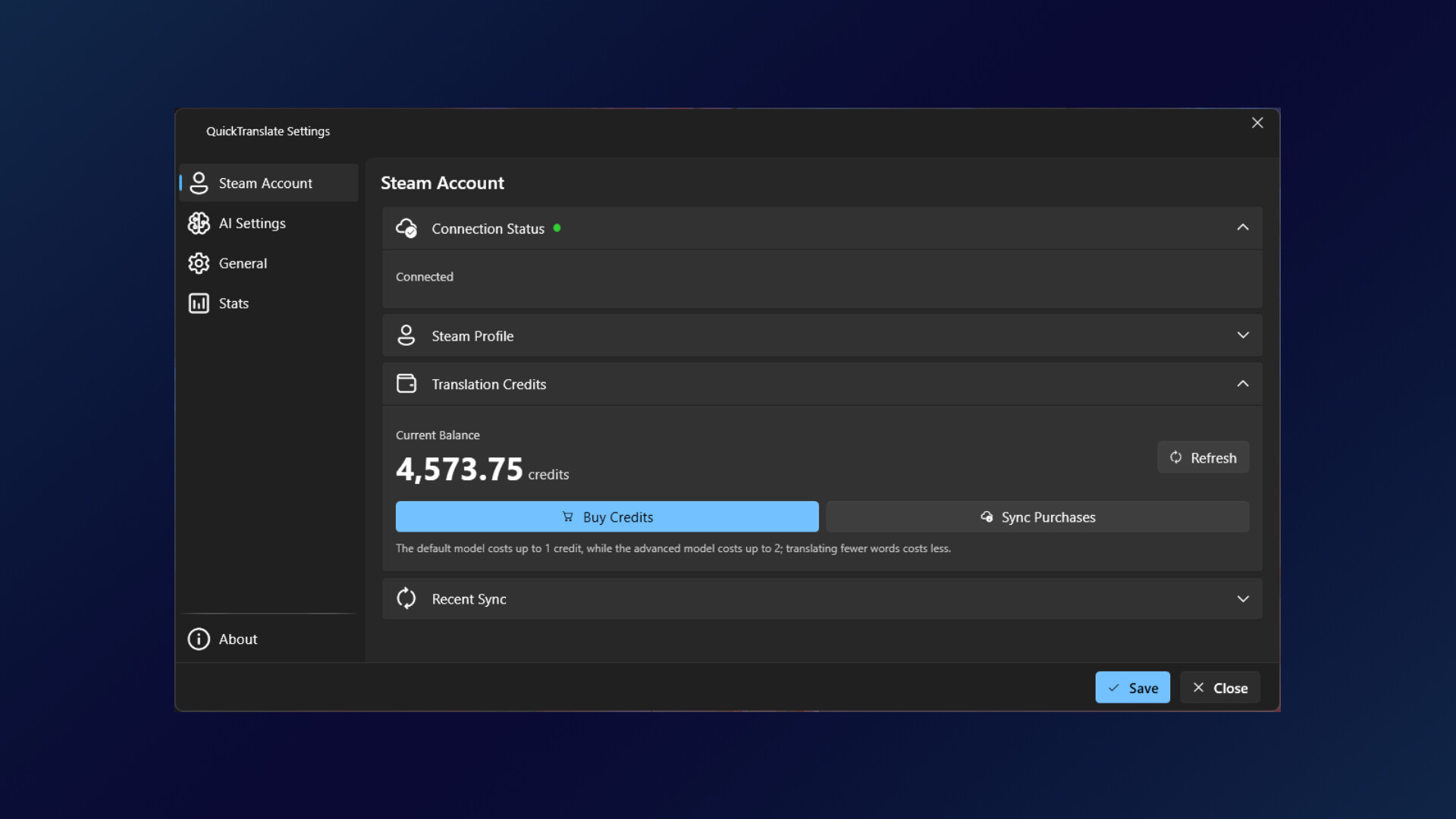The image size is (1456, 819).
Task: Click the AI Settings brain icon
Action: 199,223
